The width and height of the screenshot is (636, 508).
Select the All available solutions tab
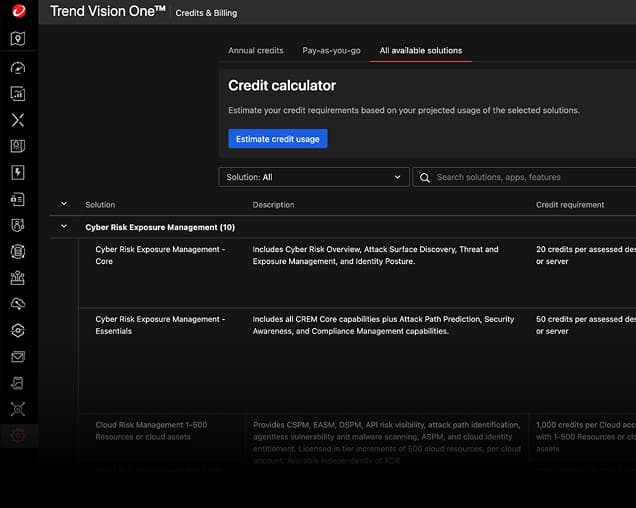[x=420, y=50]
